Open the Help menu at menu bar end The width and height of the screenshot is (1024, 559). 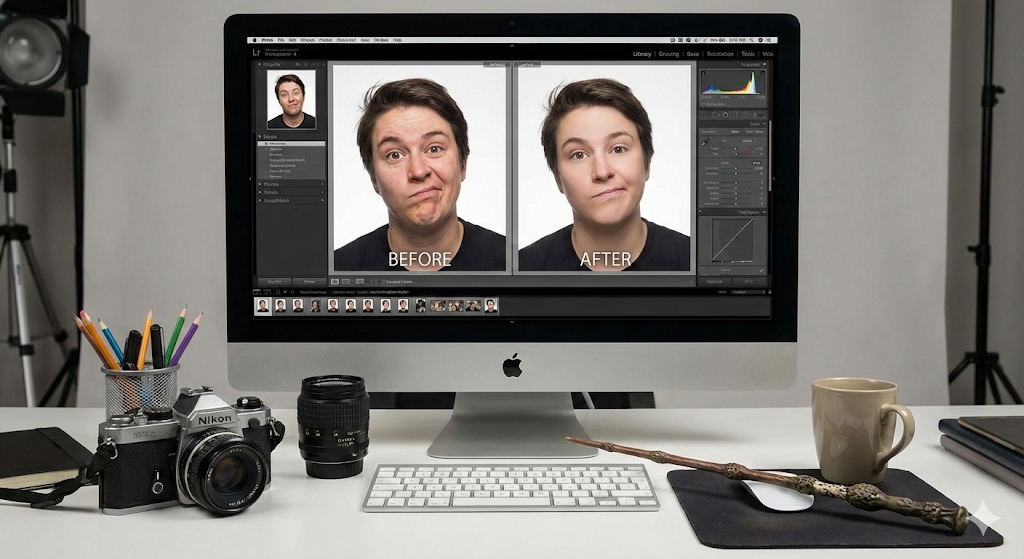tap(397, 40)
